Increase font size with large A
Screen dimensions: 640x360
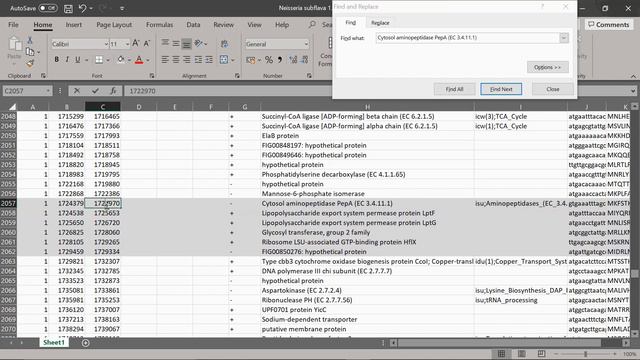pos(136,43)
